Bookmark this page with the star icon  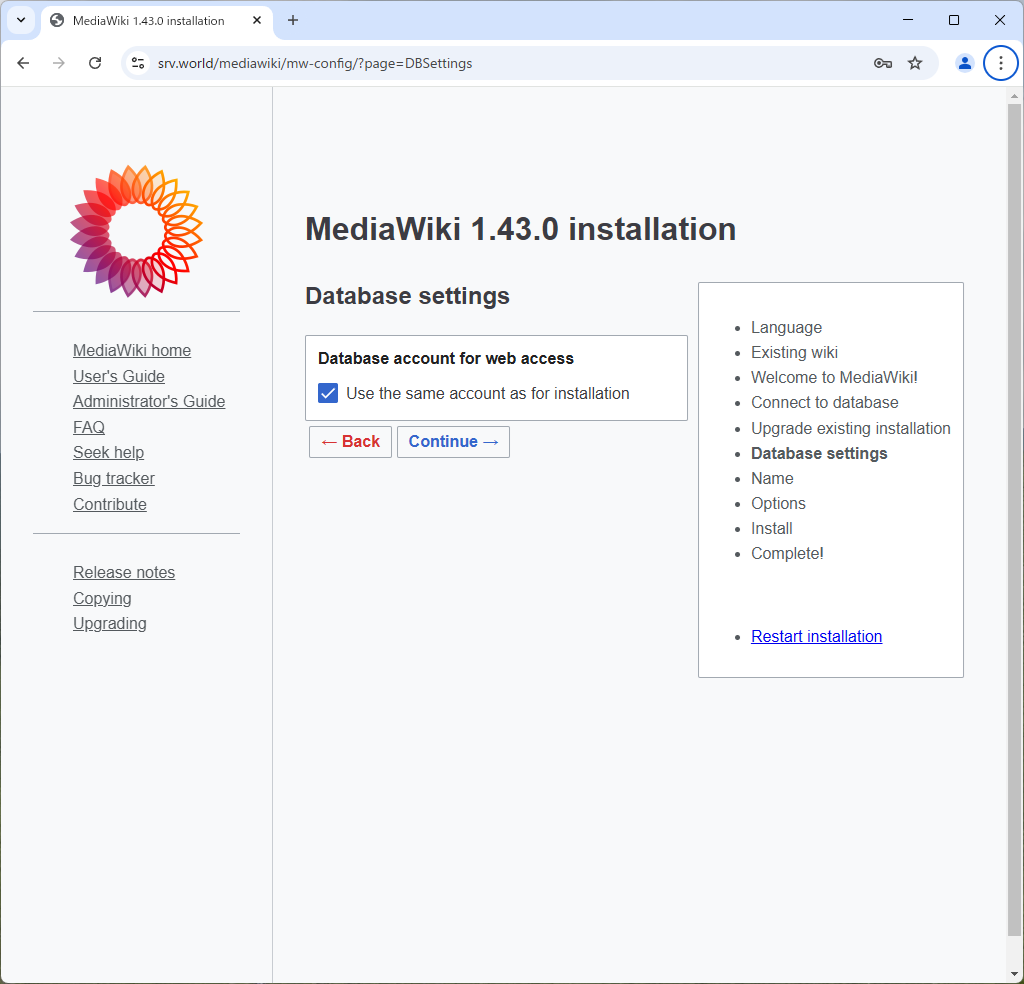pyautogui.click(x=915, y=63)
